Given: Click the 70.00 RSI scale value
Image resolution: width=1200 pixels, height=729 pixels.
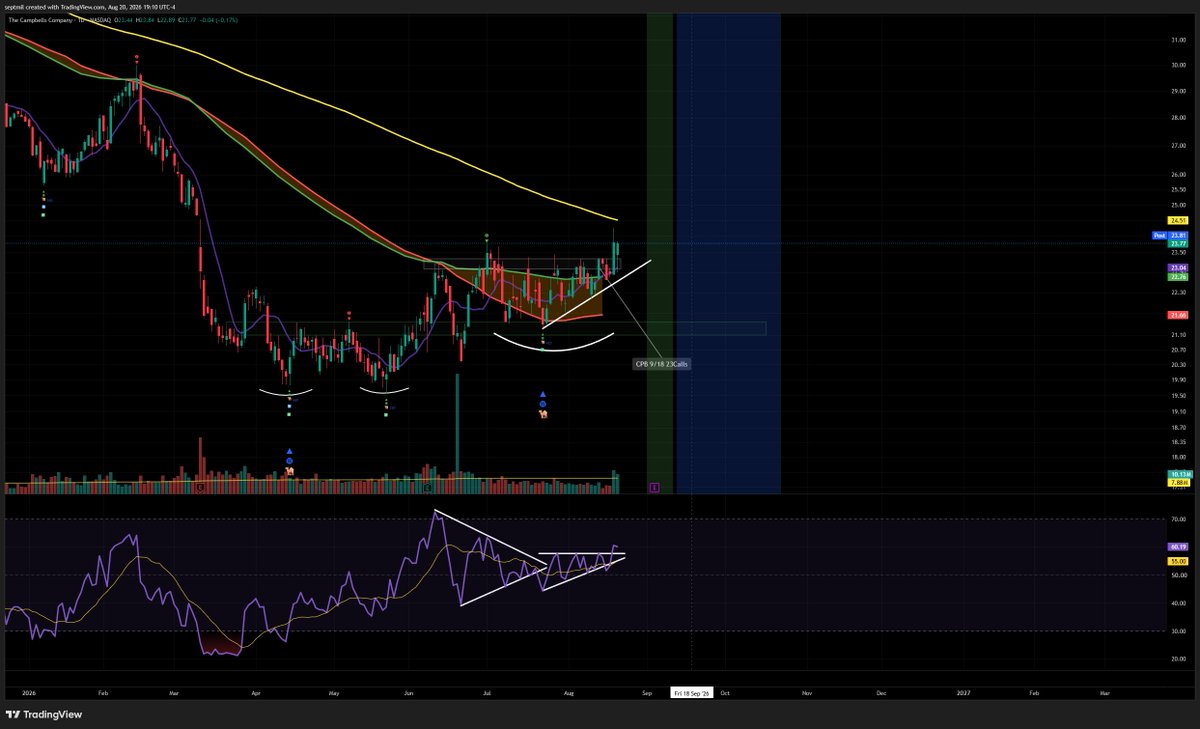Looking at the screenshot, I should [1177, 520].
